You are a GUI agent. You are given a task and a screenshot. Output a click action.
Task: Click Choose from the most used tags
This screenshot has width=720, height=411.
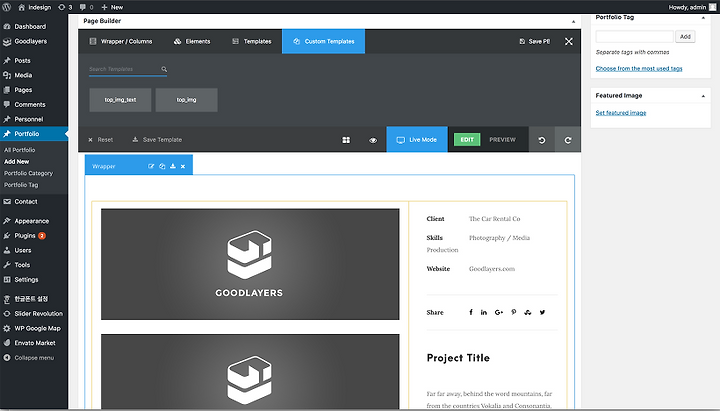(639, 68)
